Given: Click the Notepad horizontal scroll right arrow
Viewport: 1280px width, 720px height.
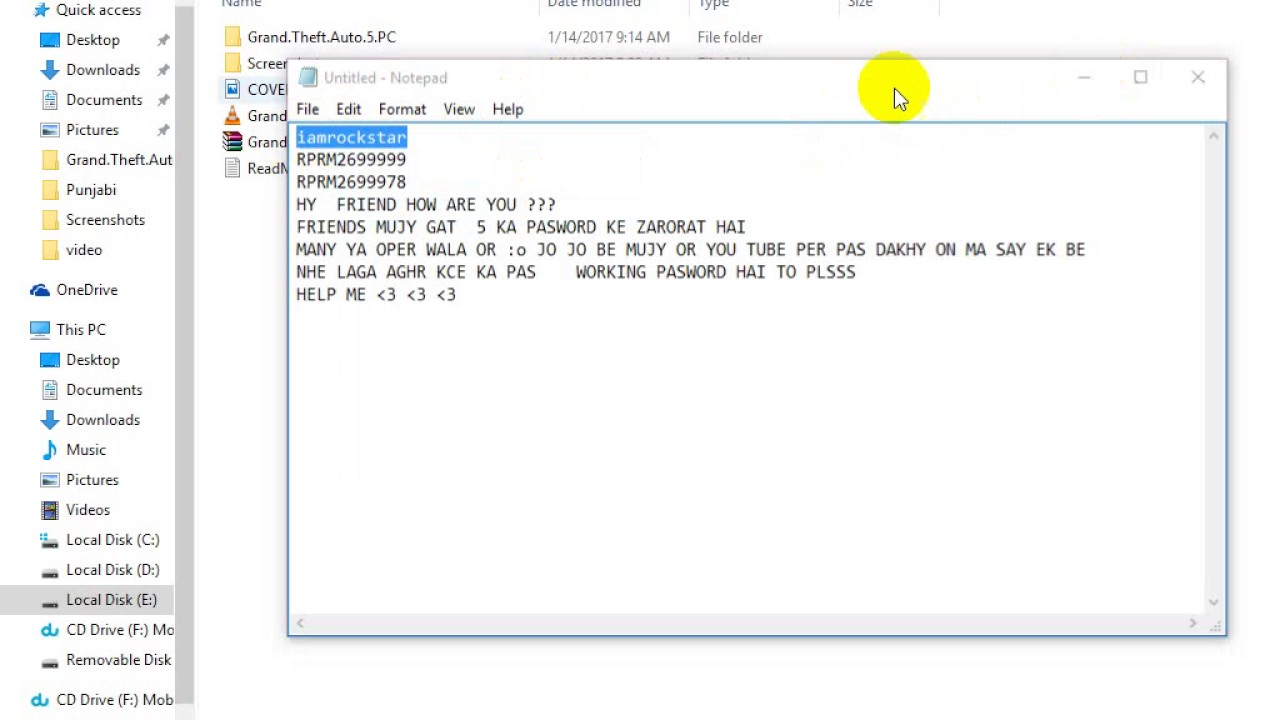Looking at the screenshot, I should pyautogui.click(x=1192, y=623).
